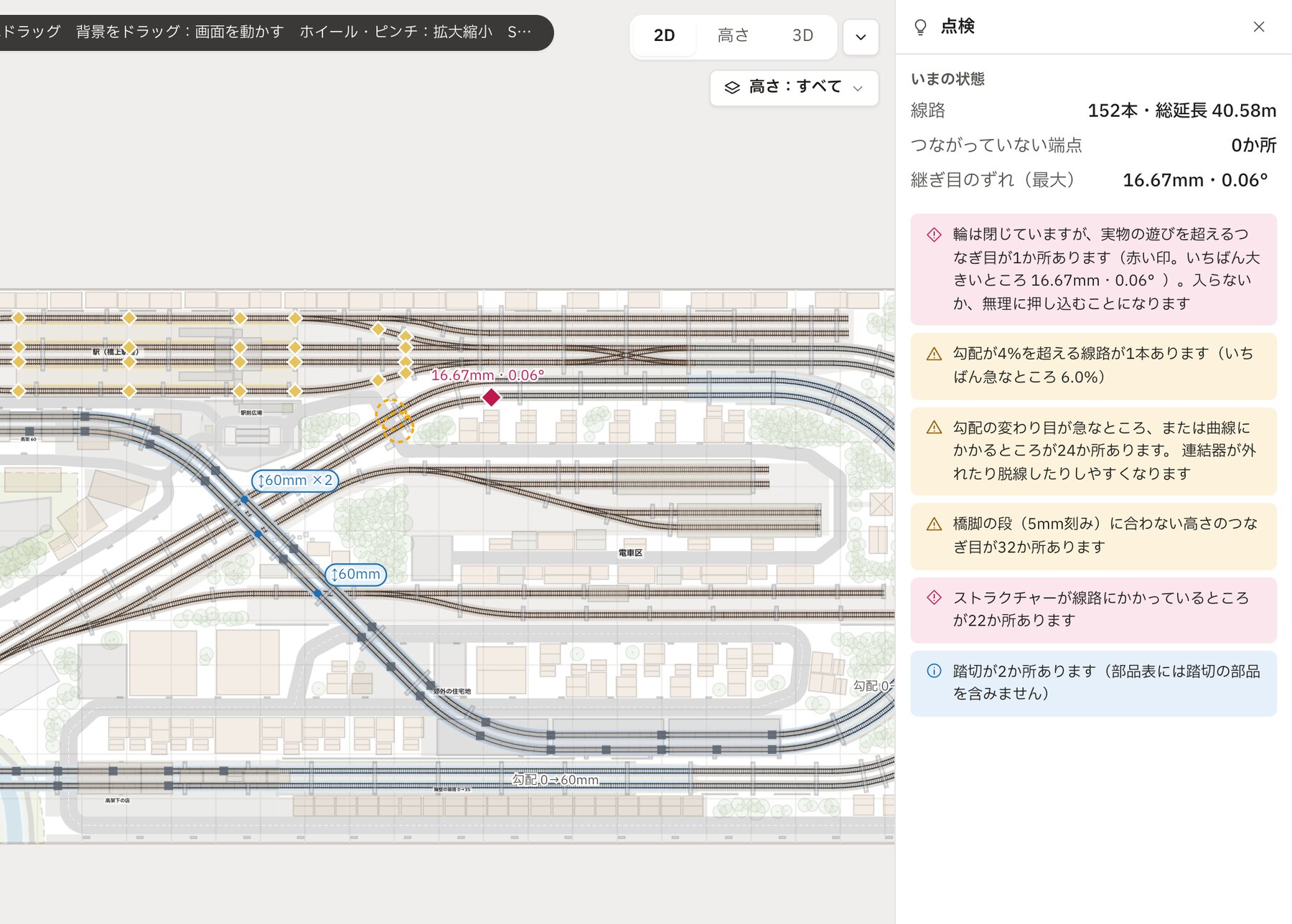This screenshot has width=1292, height=924.
Task: Open the loop closure gap warning card
Action: [1093, 269]
